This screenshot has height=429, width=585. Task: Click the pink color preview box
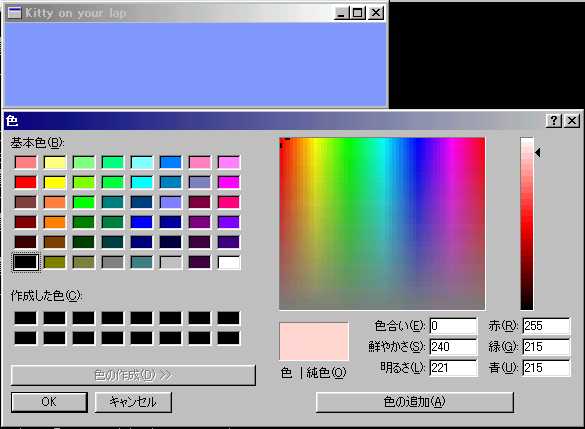[x=314, y=341]
